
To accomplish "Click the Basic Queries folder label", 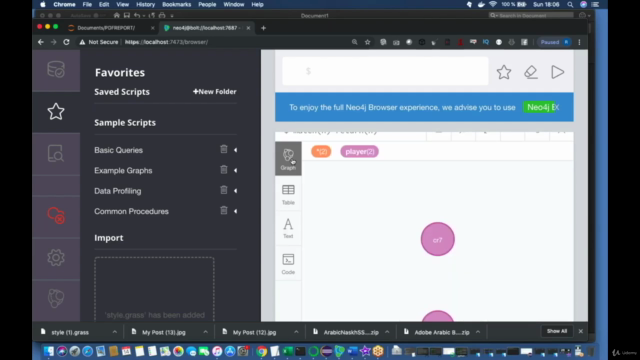I will [x=118, y=150].
